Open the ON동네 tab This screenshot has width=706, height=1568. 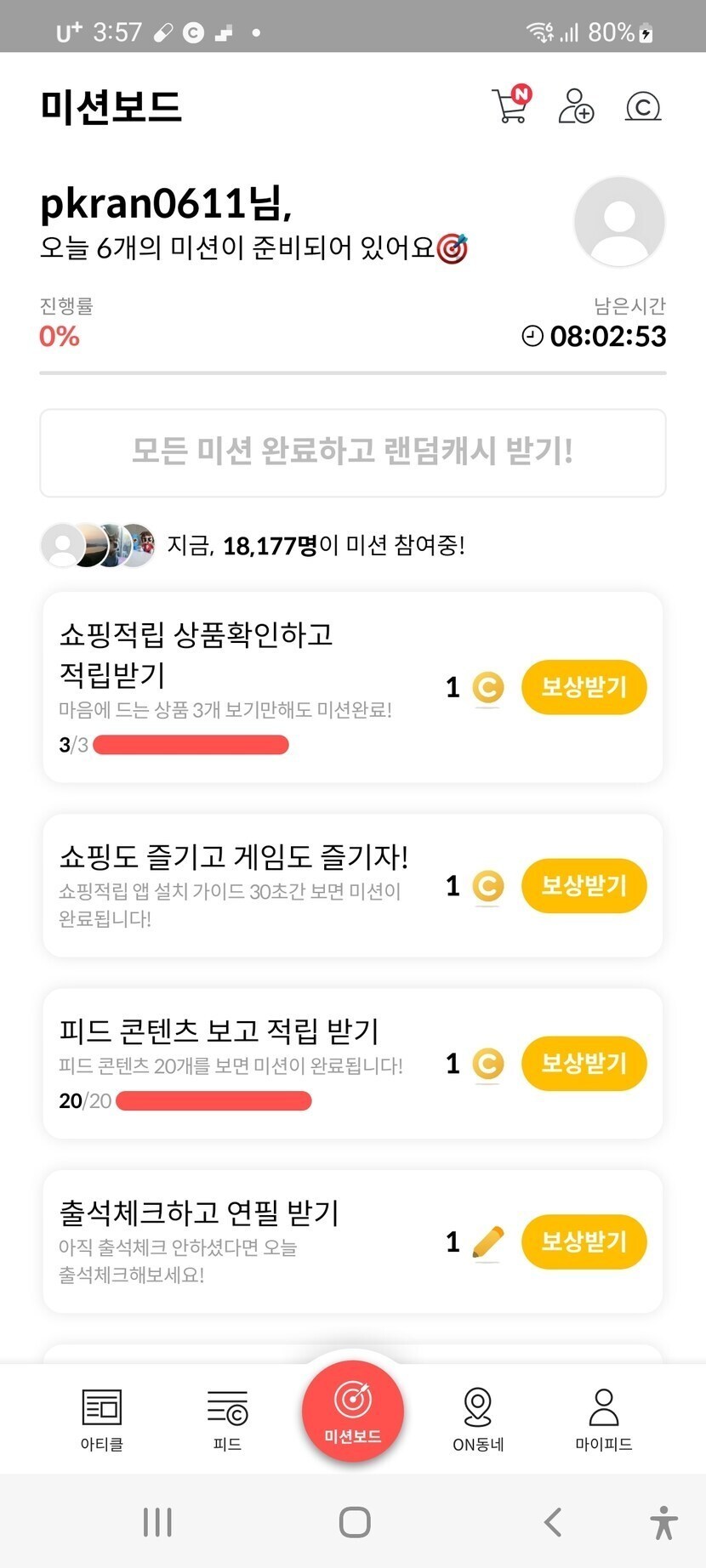[478, 1418]
